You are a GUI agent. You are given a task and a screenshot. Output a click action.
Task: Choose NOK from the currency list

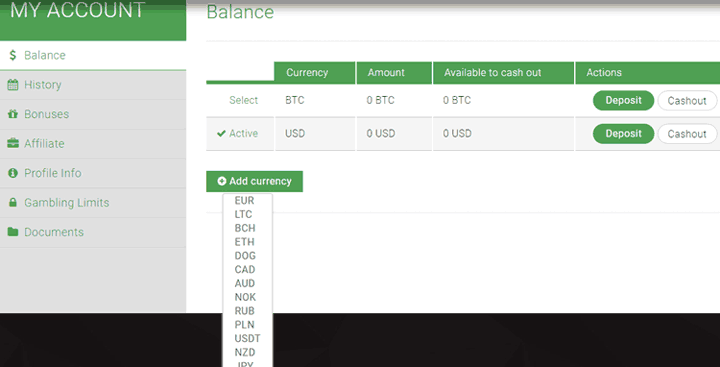[x=245, y=297]
